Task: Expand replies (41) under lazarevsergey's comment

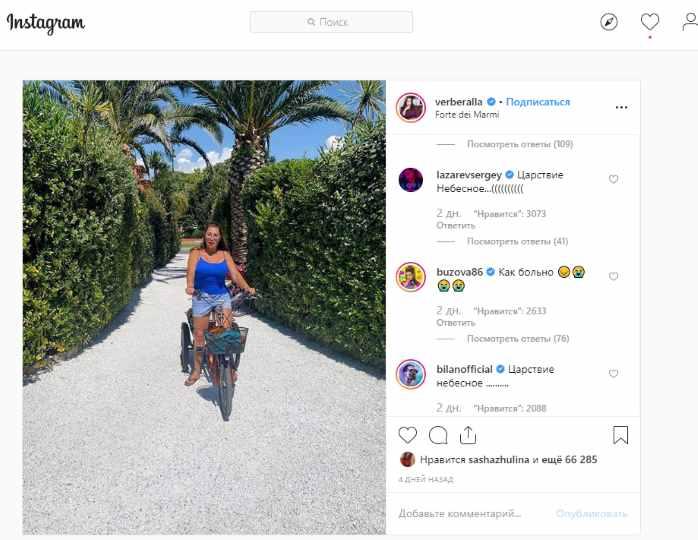Action: pos(517,241)
